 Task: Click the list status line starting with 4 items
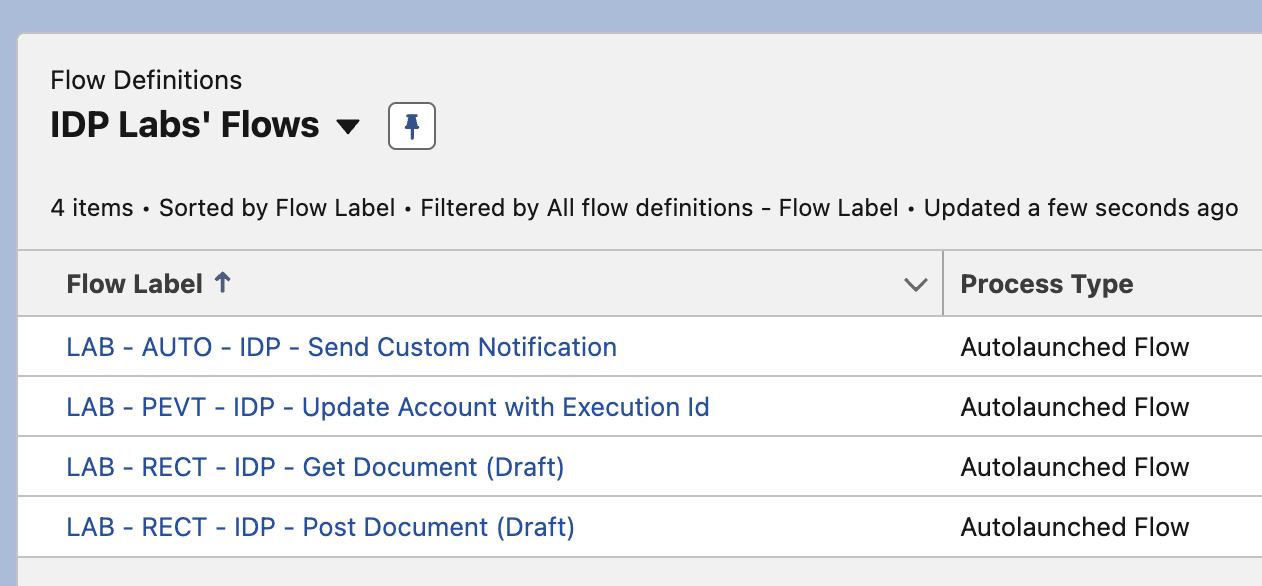point(644,208)
